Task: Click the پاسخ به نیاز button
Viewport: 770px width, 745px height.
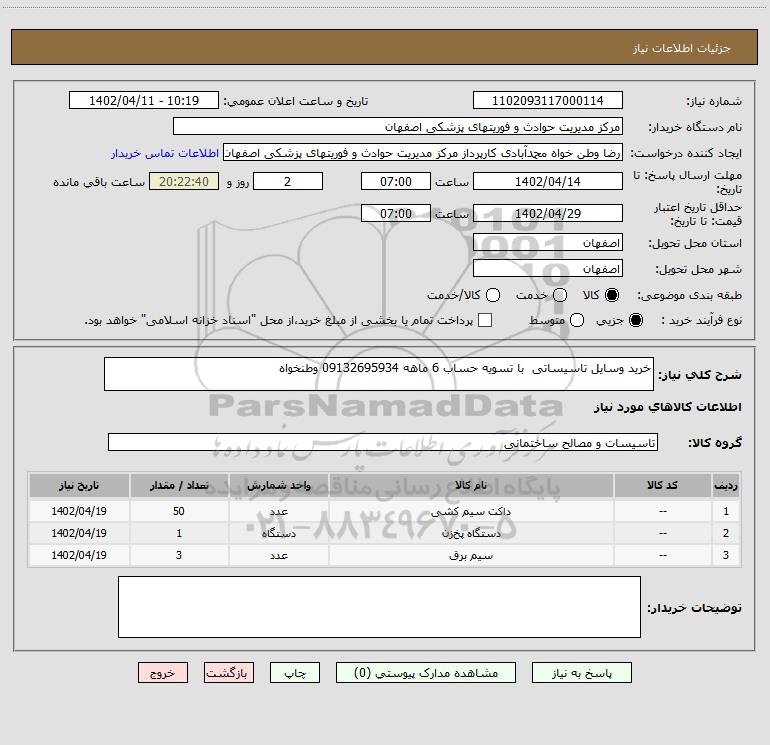Action: [x=581, y=673]
